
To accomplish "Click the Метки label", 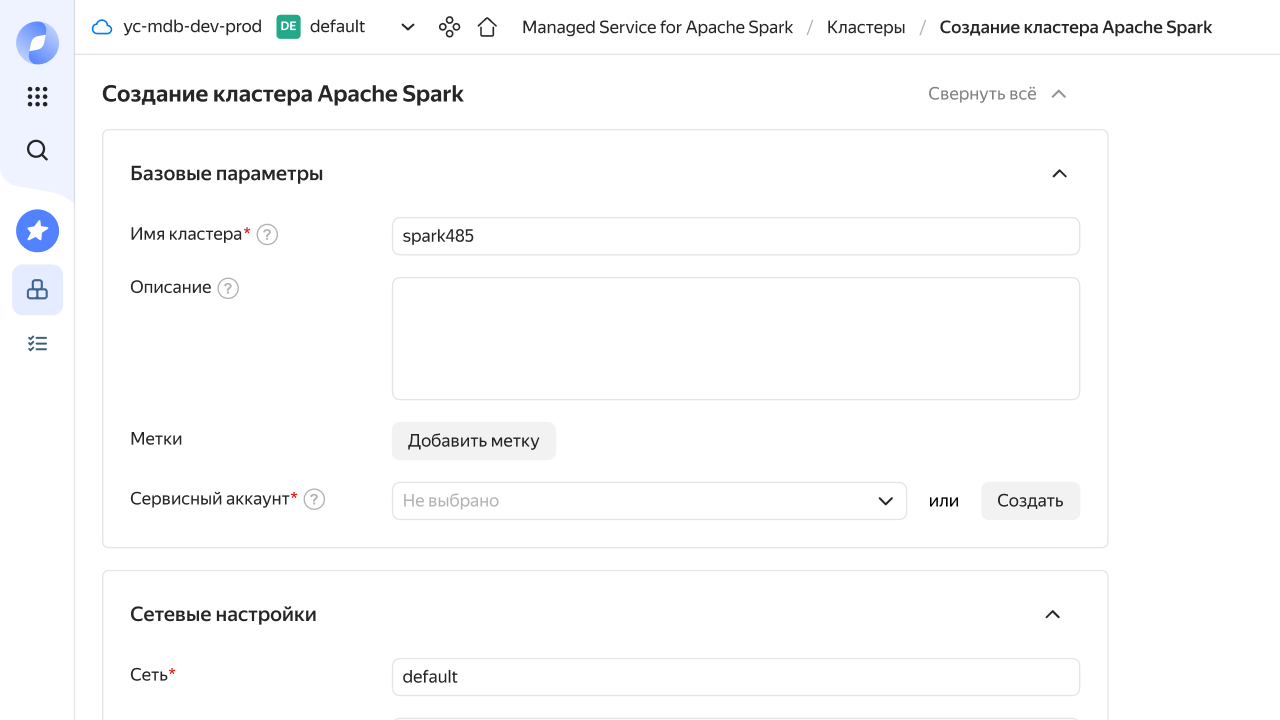I will [156, 439].
